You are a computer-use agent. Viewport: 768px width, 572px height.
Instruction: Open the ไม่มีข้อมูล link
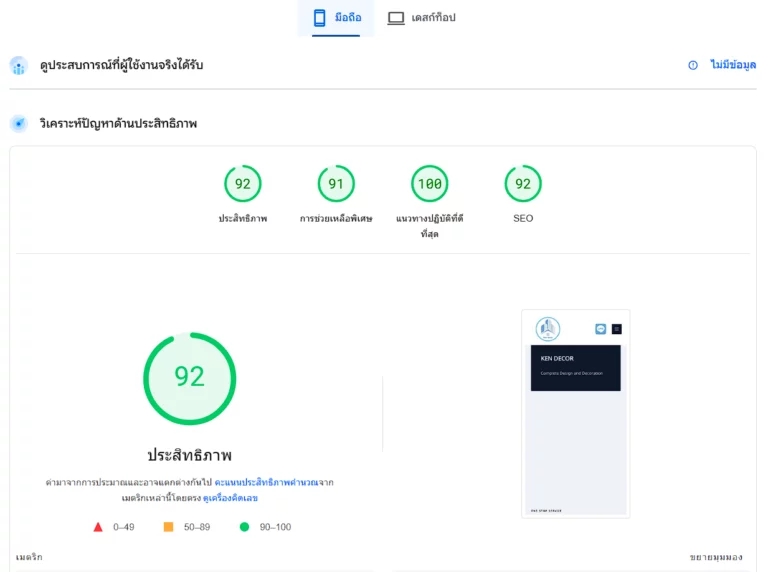pos(733,65)
